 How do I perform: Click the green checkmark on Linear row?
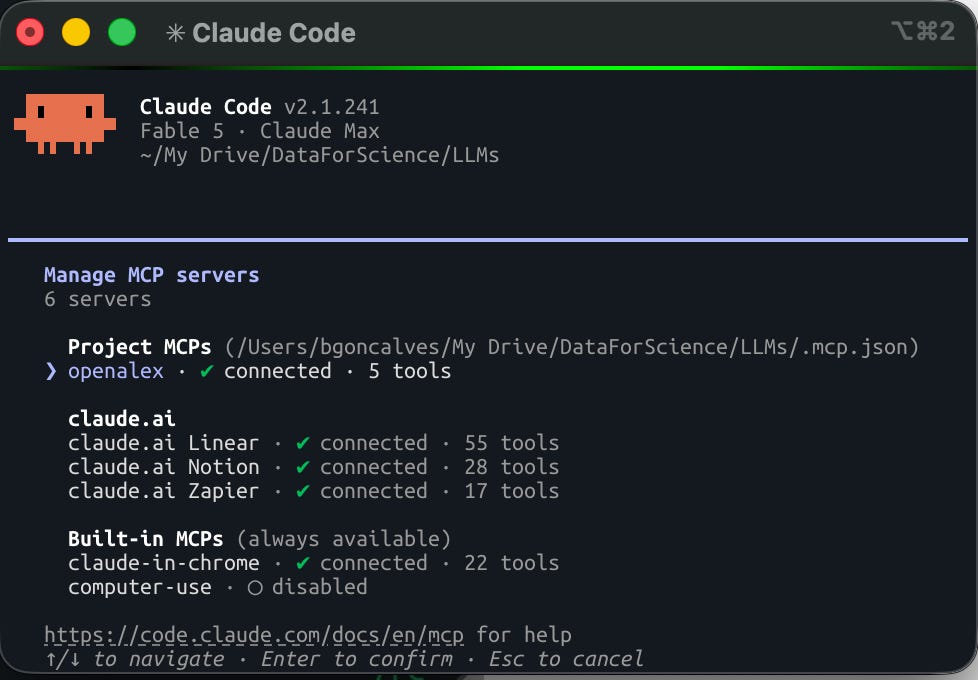303,443
